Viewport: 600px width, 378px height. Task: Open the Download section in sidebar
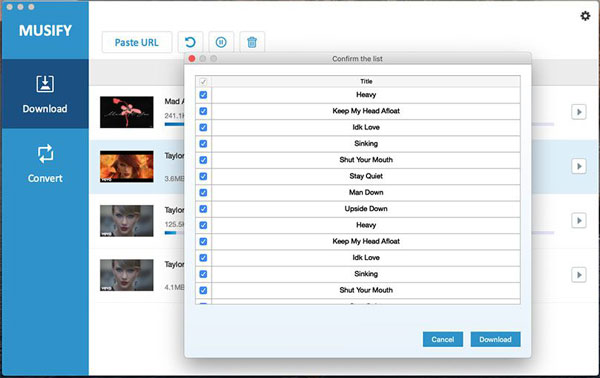(45, 94)
